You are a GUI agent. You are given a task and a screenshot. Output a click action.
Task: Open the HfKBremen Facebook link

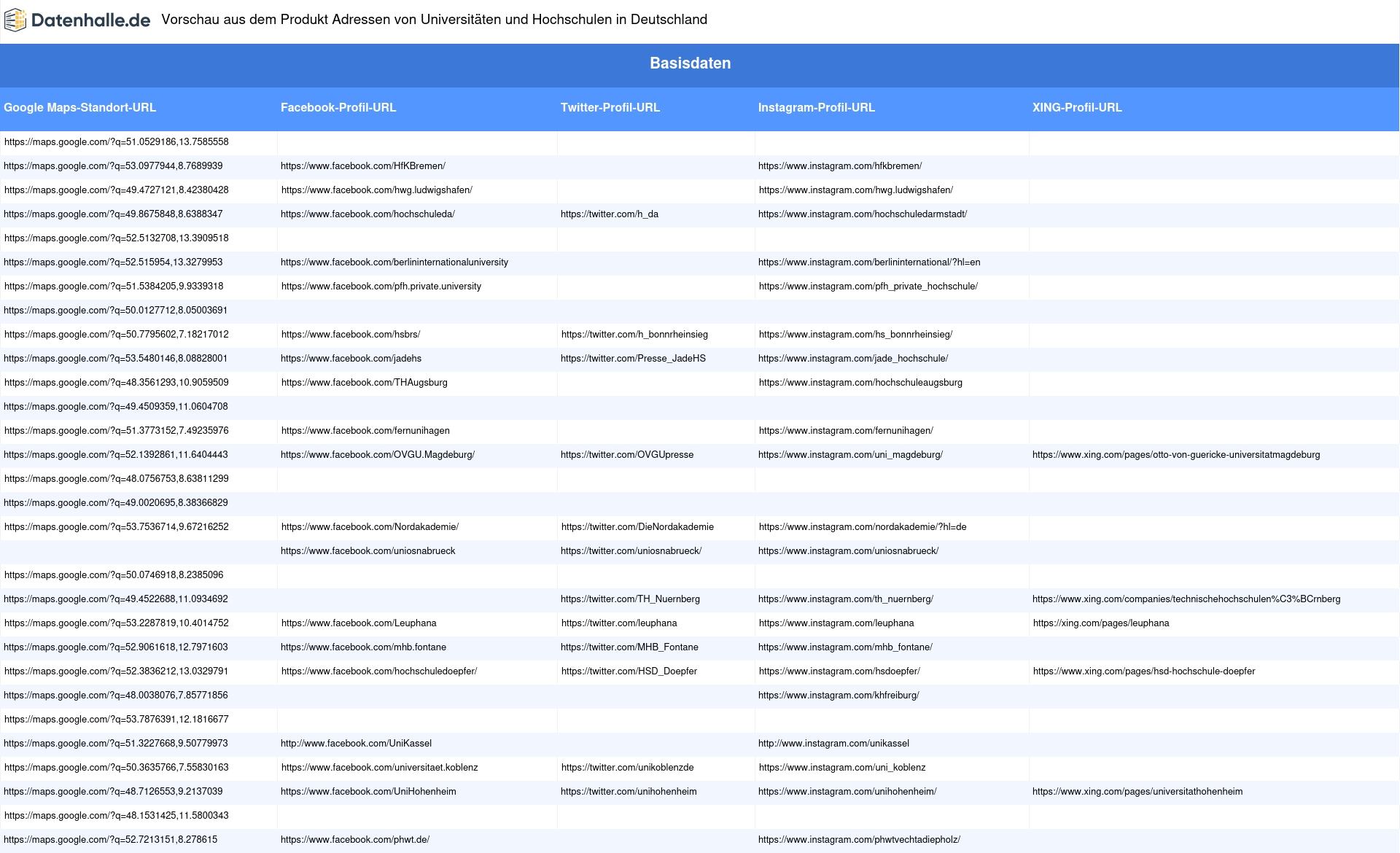pos(363,166)
